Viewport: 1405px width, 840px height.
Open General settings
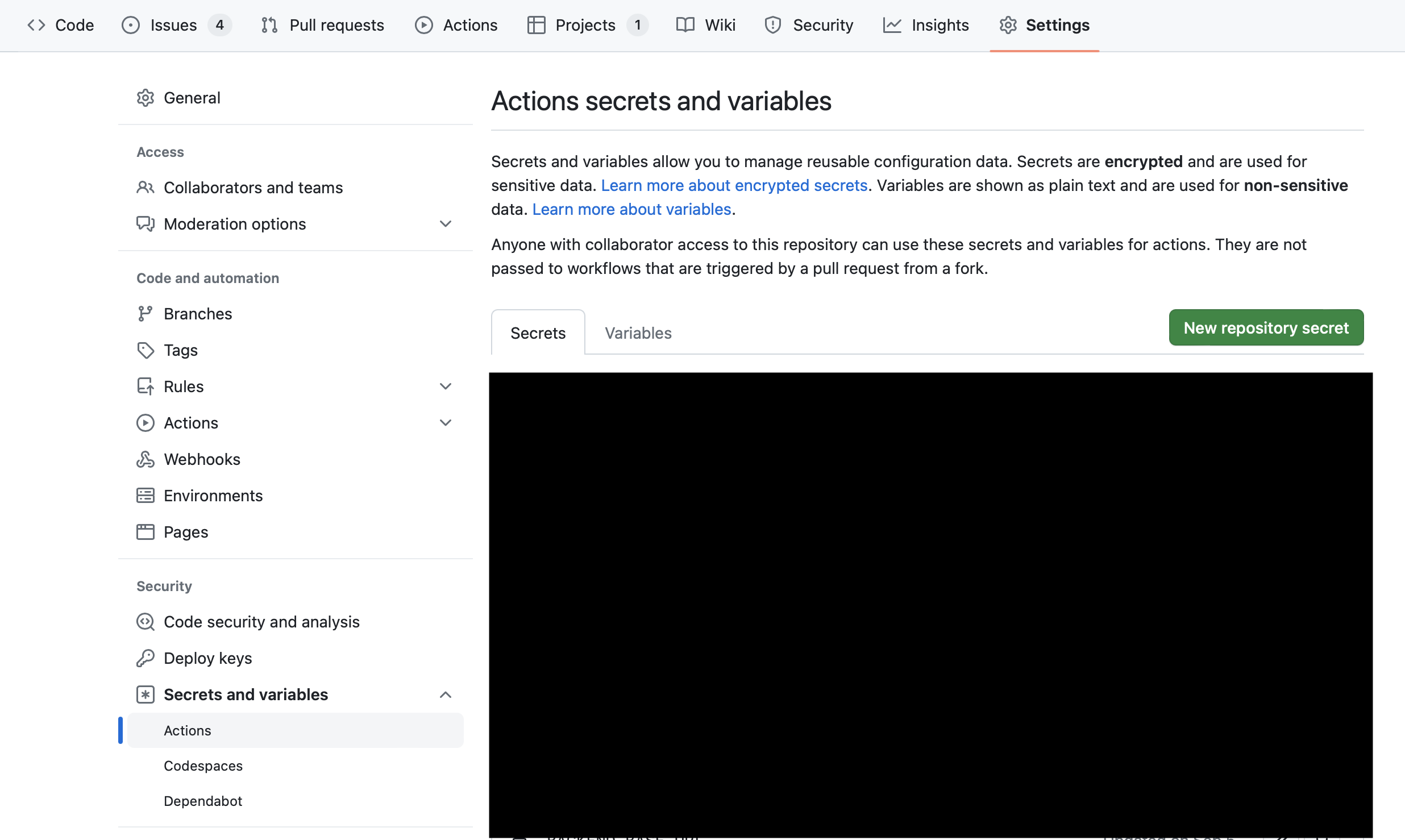(296, 98)
